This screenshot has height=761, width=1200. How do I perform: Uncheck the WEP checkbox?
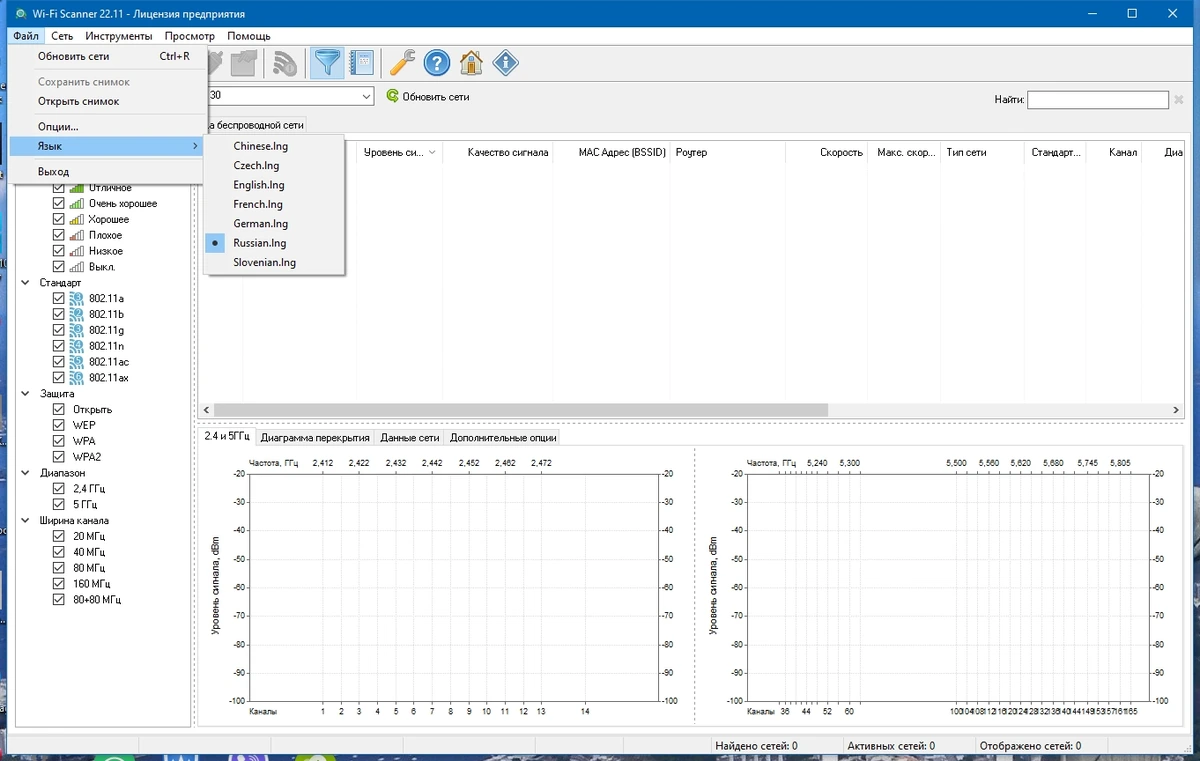pos(59,425)
